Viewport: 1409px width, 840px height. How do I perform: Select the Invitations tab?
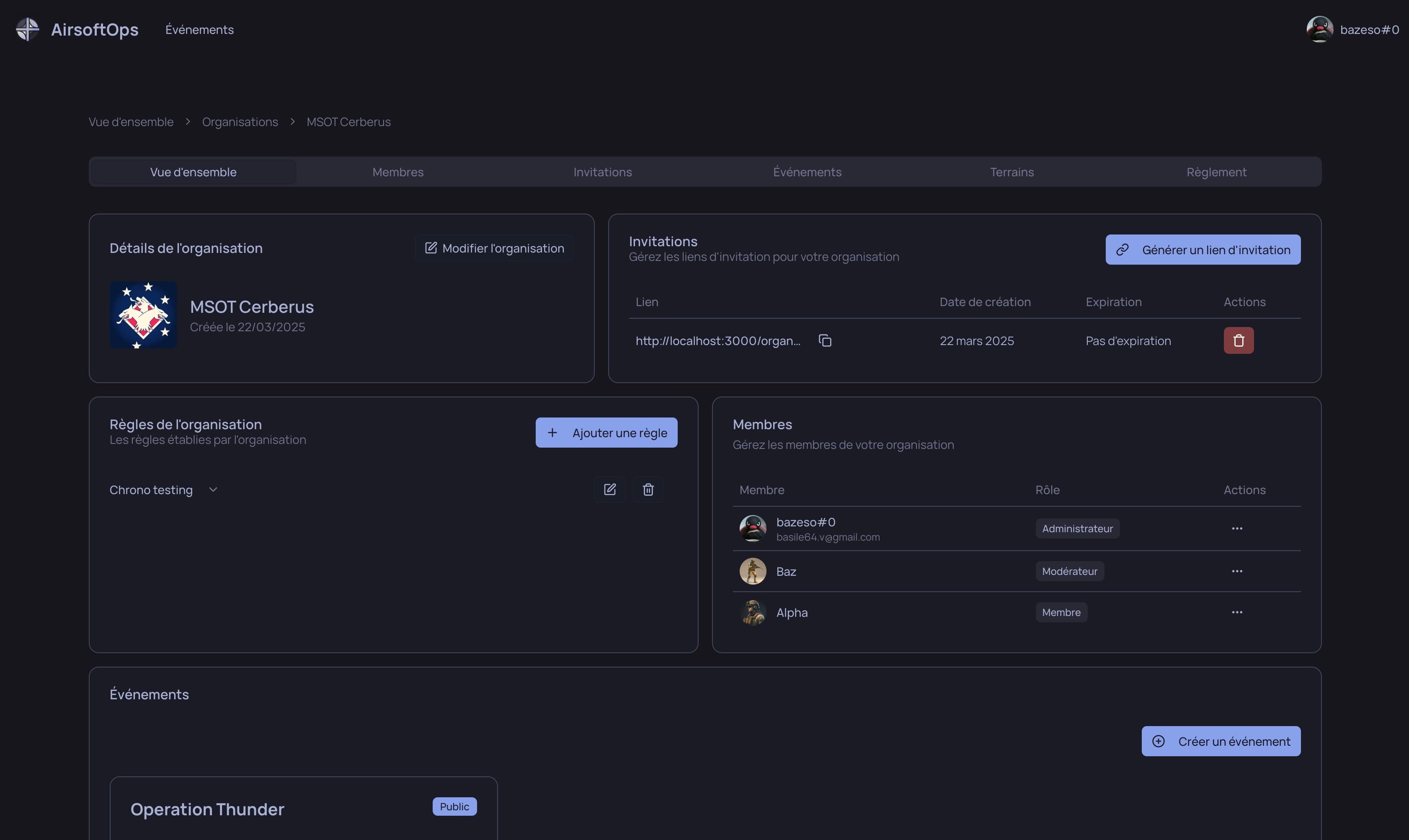click(x=602, y=172)
